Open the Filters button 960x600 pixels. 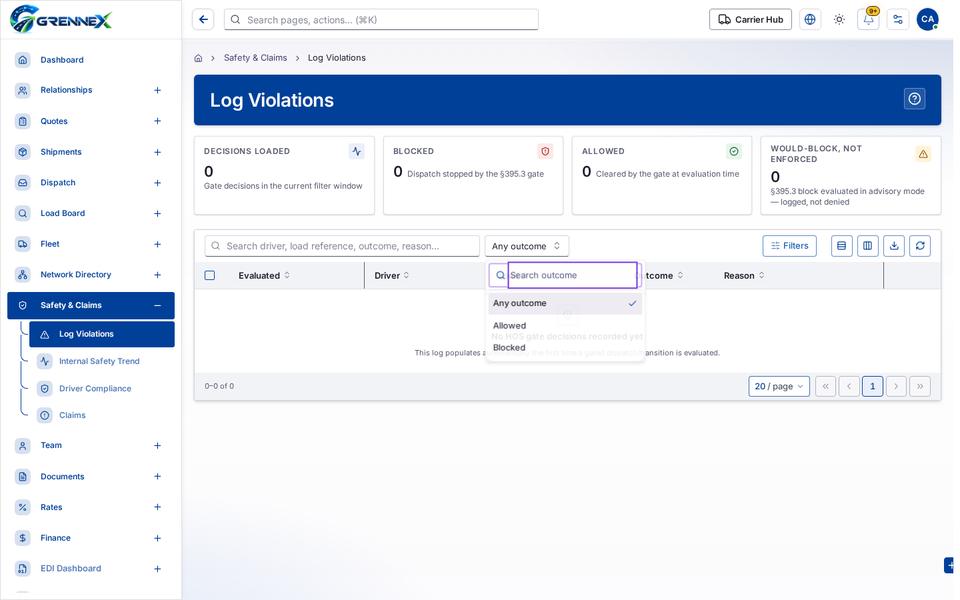(x=789, y=246)
